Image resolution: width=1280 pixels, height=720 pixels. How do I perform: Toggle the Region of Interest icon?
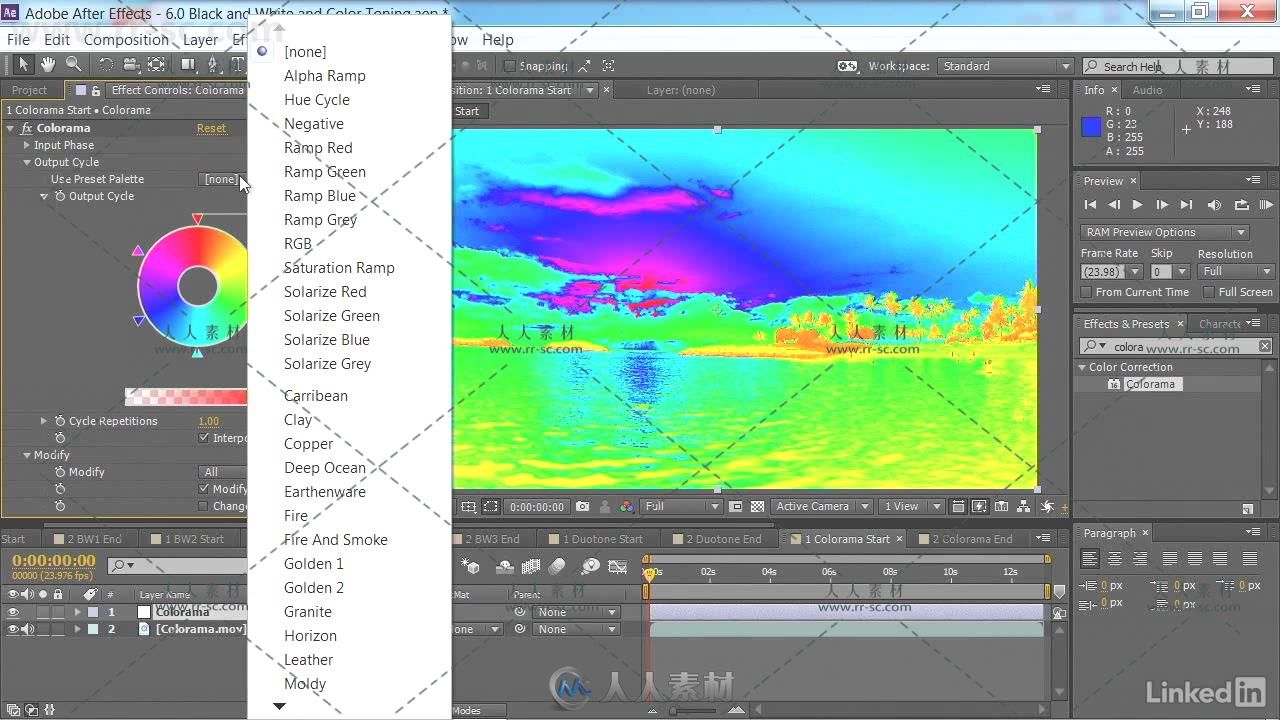735,506
